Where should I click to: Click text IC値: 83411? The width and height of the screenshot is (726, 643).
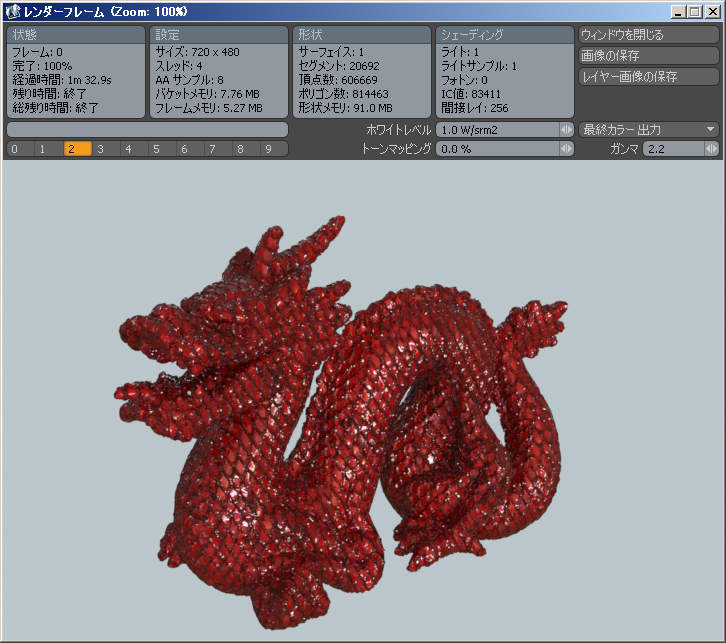click(x=471, y=94)
